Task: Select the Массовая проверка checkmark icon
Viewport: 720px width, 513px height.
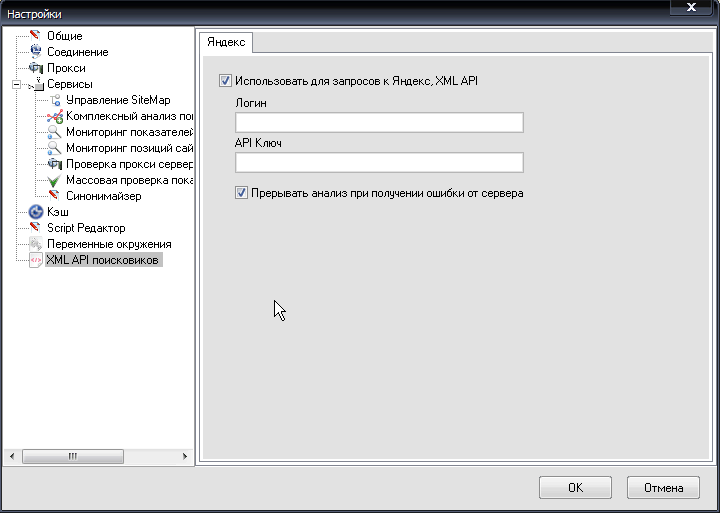Action: click(x=55, y=181)
